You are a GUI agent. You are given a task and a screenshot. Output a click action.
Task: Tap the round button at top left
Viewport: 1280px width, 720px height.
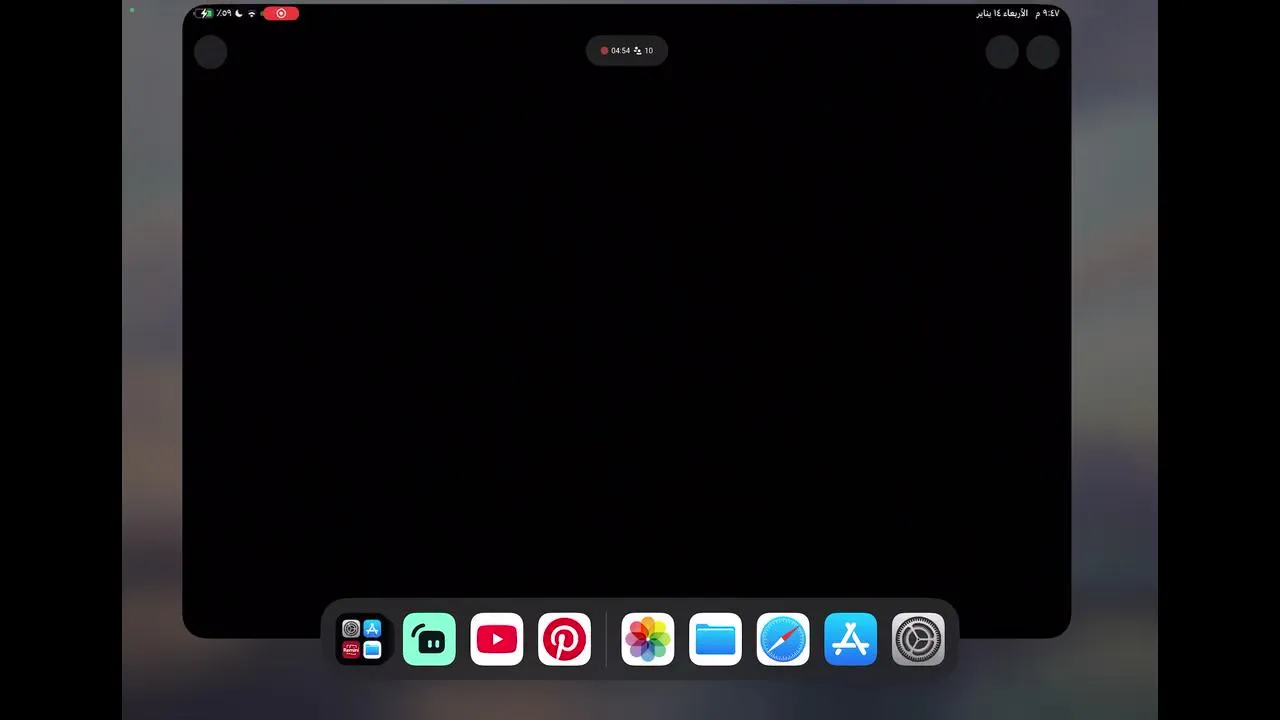pyautogui.click(x=210, y=52)
